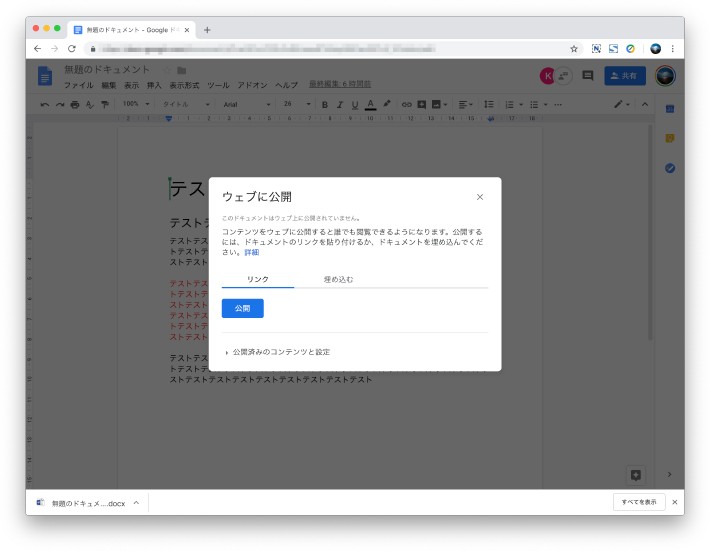Screen dimensions: 710x551
Task: Open the text alignment dropdown
Action: (x=465, y=105)
